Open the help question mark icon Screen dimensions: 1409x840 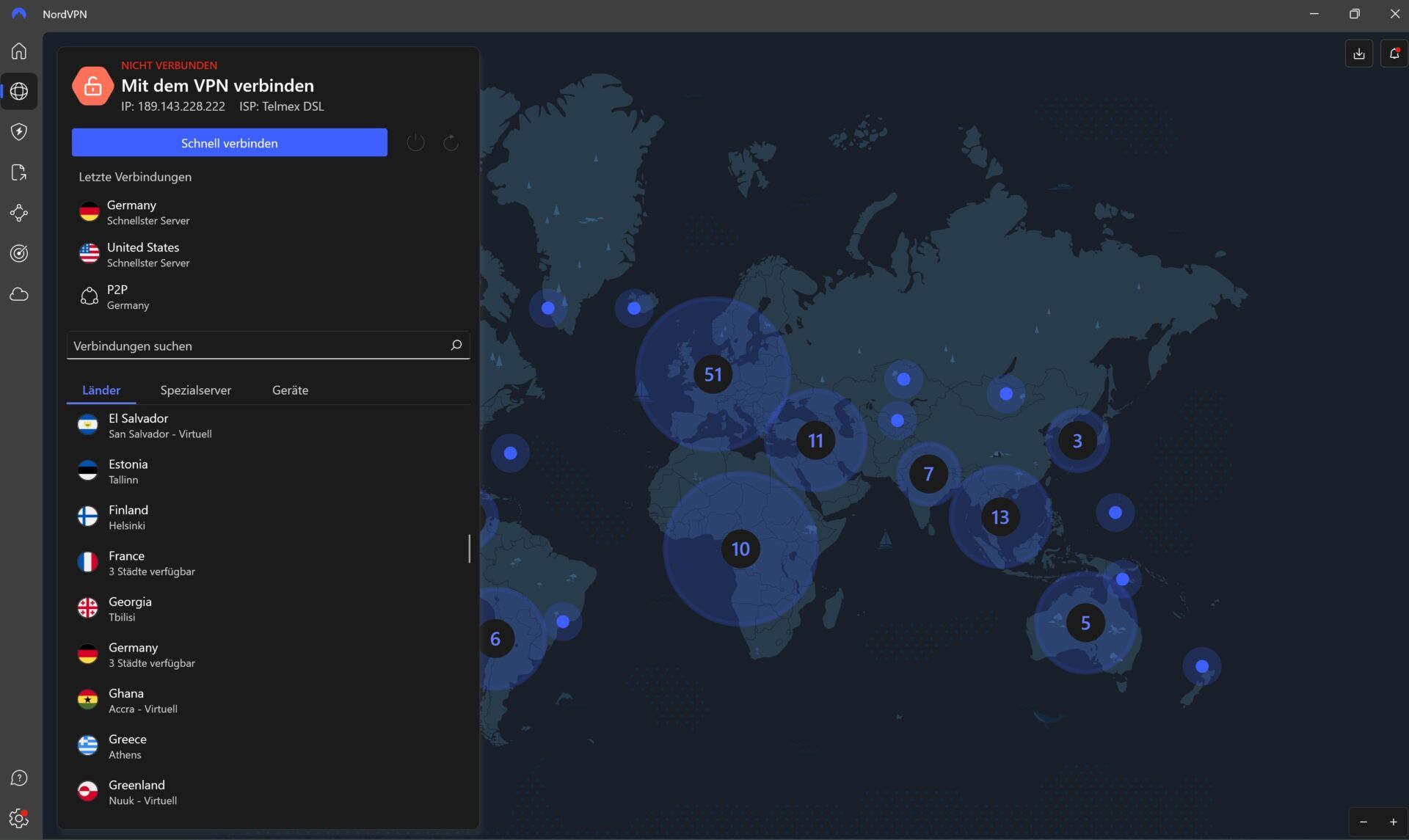click(x=19, y=778)
